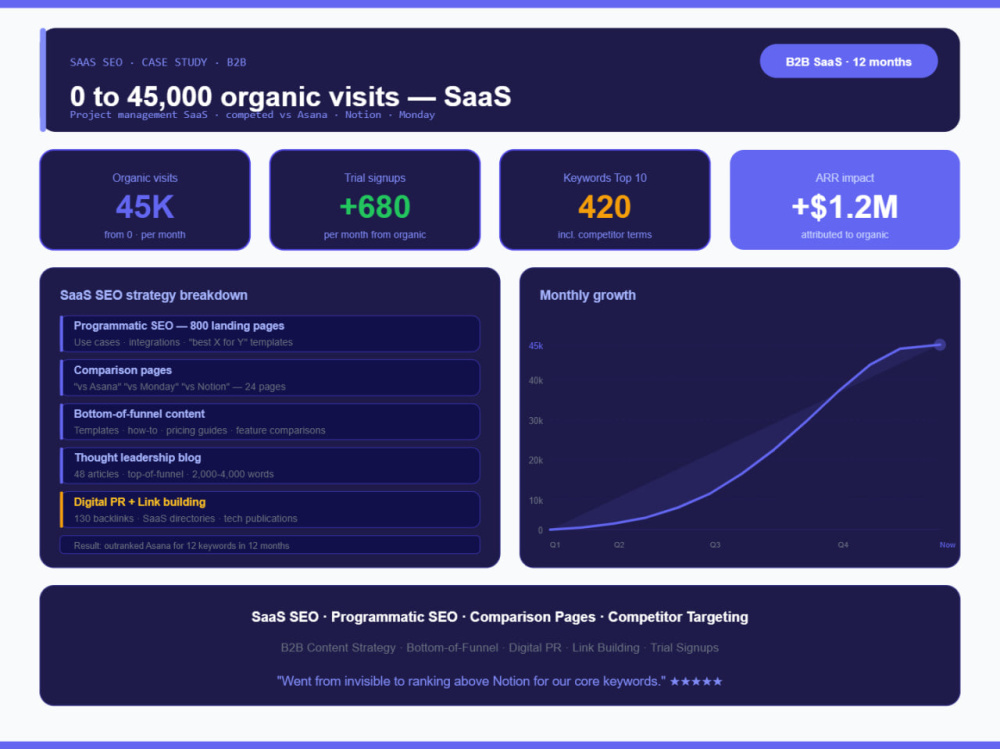This screenshot has width=1000, height=749.
Task: Click the Q4 x-axis label
Action: coord(843,545)
